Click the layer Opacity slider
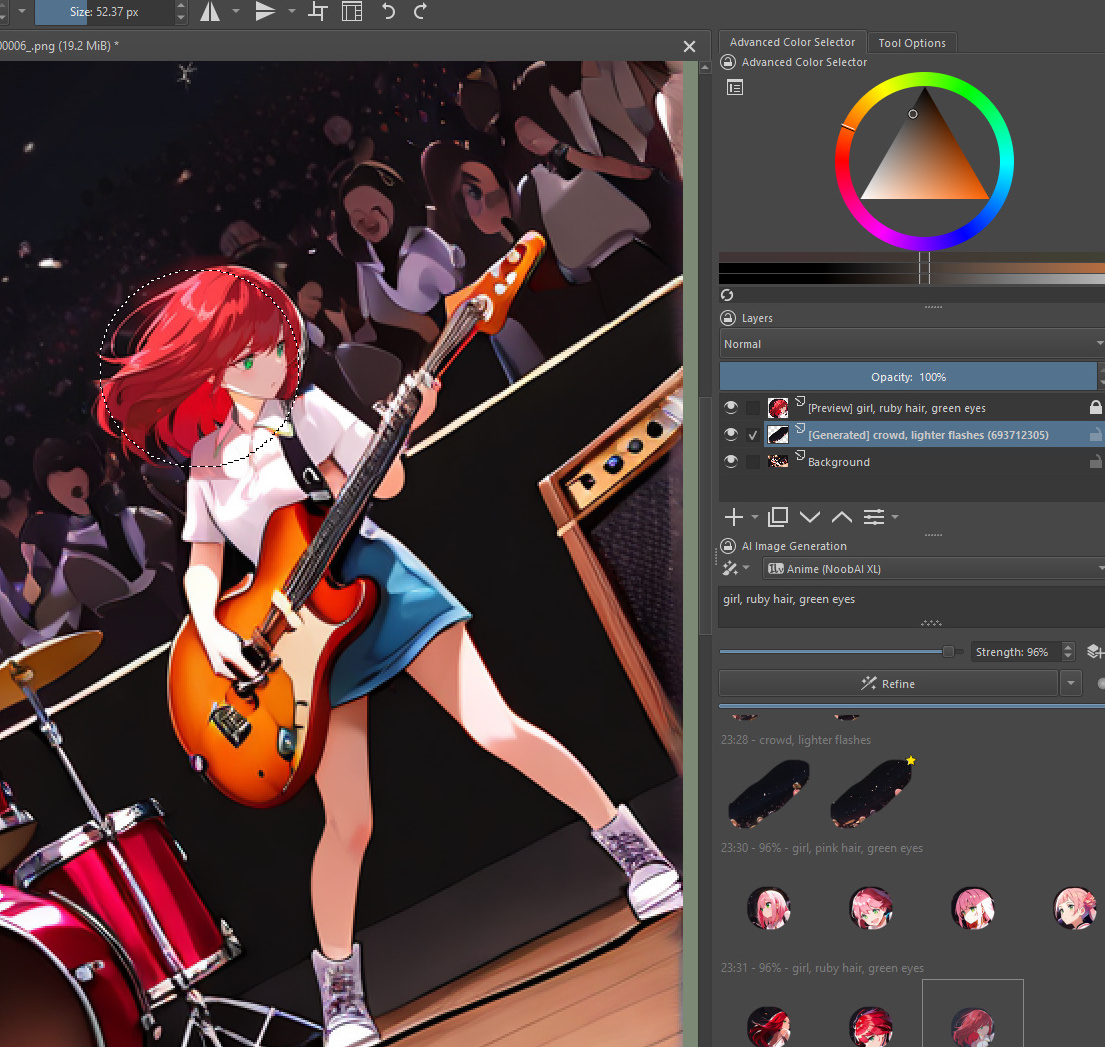Image resolution: width=1105 pixels, height=1047 pixels. click(x=908, y=377)
